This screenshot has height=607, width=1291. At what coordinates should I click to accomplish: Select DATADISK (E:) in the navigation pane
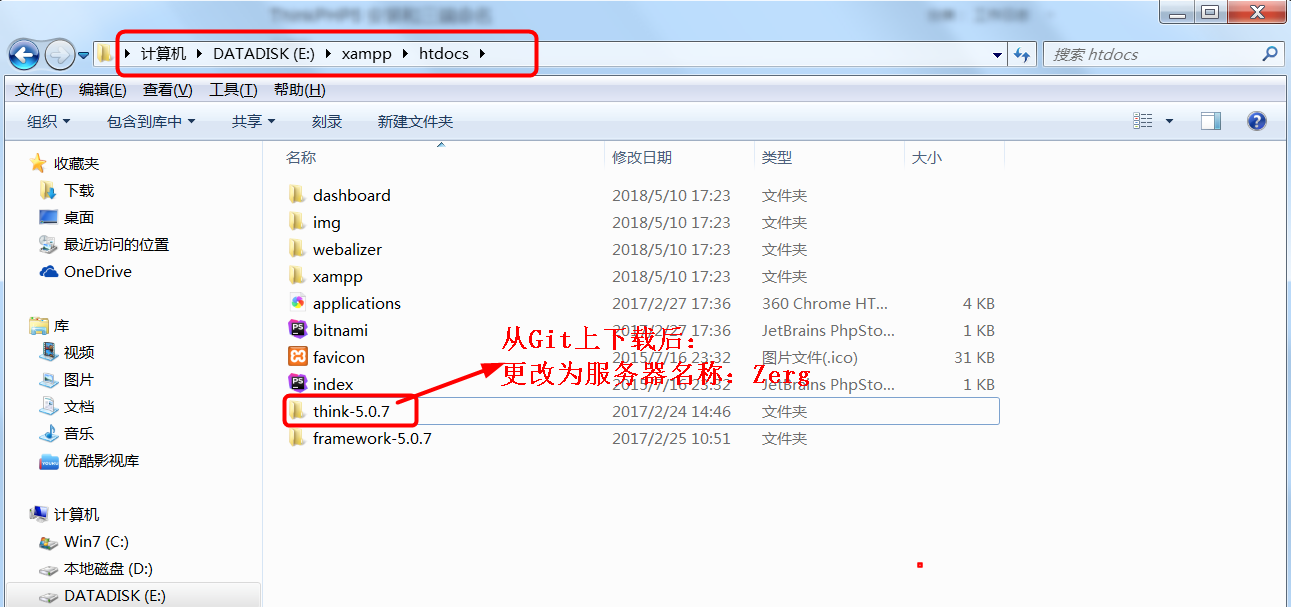[114, 595]
